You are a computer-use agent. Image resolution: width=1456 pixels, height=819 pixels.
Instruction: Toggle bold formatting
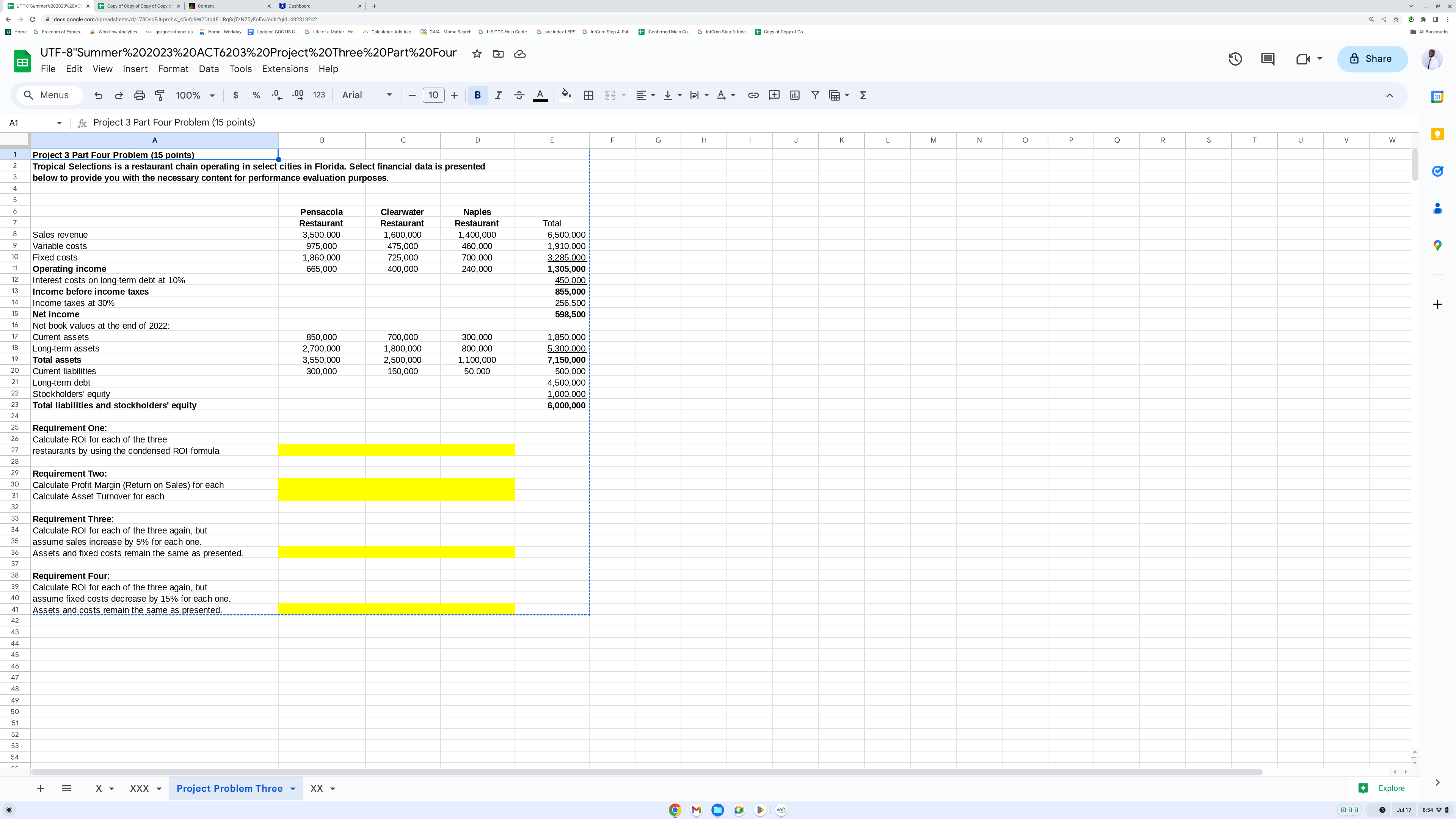[478, 96]
